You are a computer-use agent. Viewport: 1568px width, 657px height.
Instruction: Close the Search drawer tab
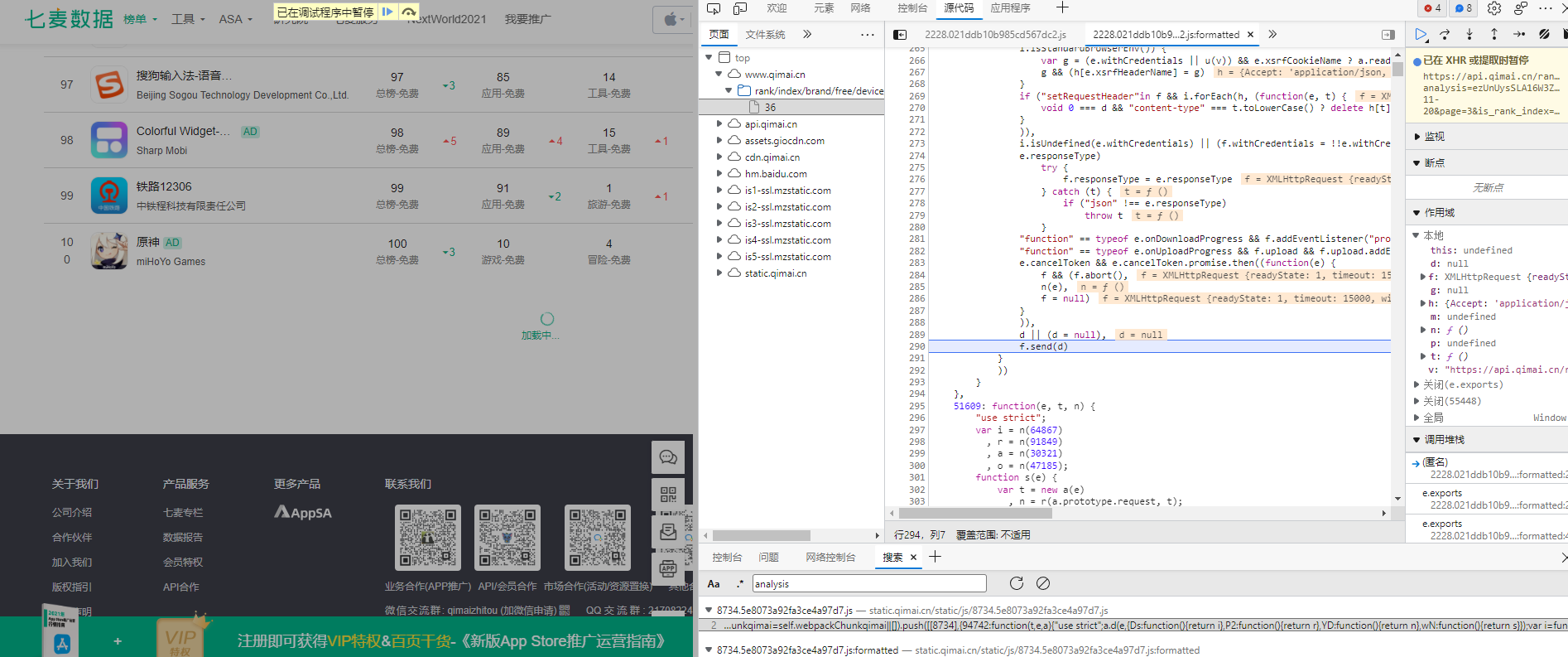[913, 558]
